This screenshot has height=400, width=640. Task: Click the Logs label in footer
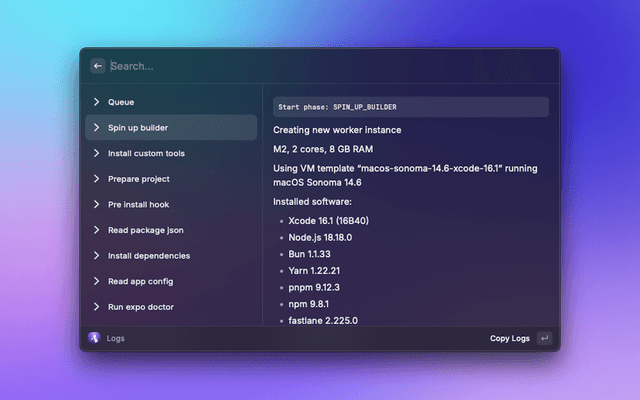point(116,338)
